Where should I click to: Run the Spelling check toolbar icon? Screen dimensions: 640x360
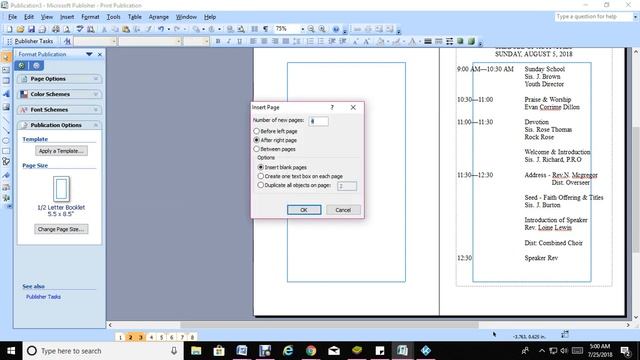click(80, 29)
